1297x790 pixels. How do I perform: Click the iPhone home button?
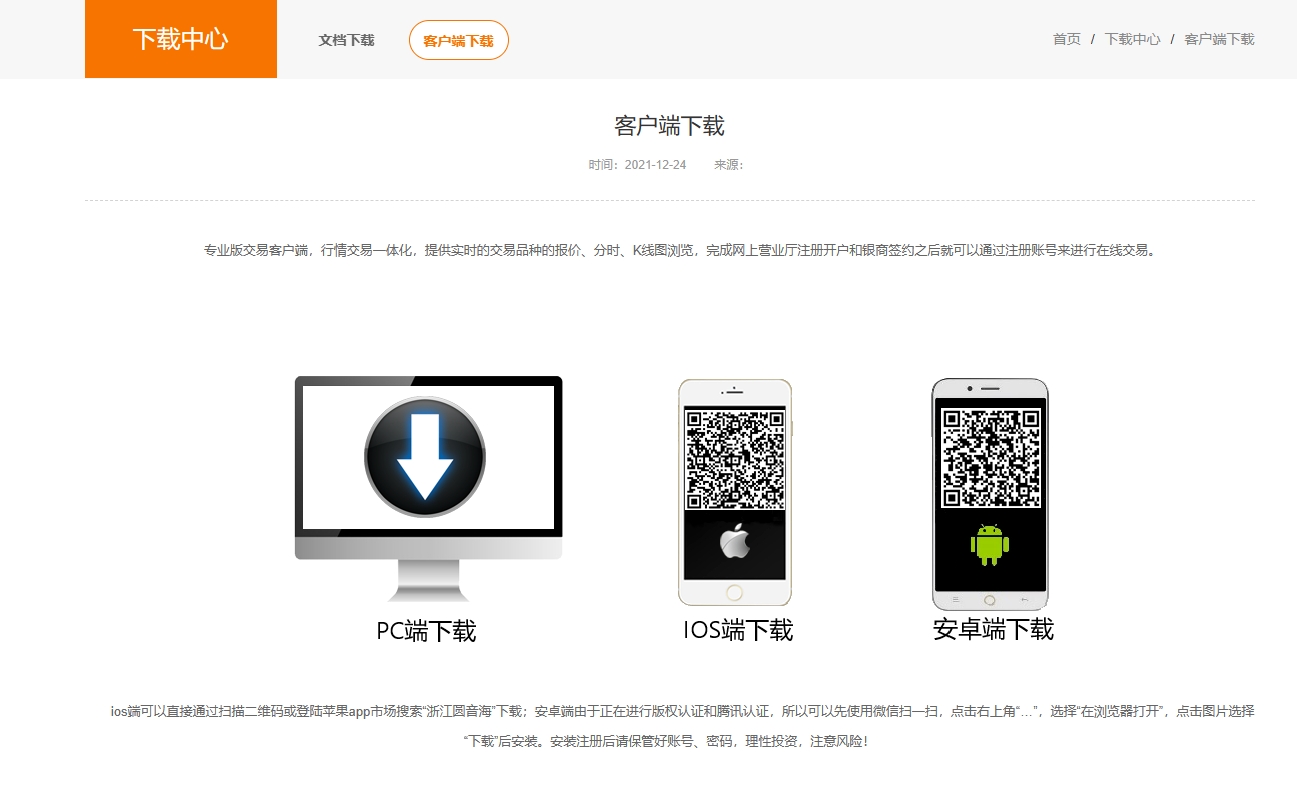tap(735, 593)
